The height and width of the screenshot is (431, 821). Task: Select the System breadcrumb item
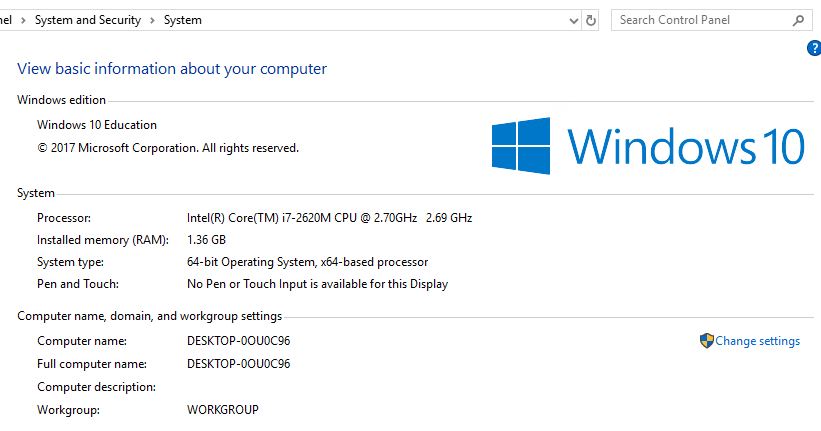183,20
